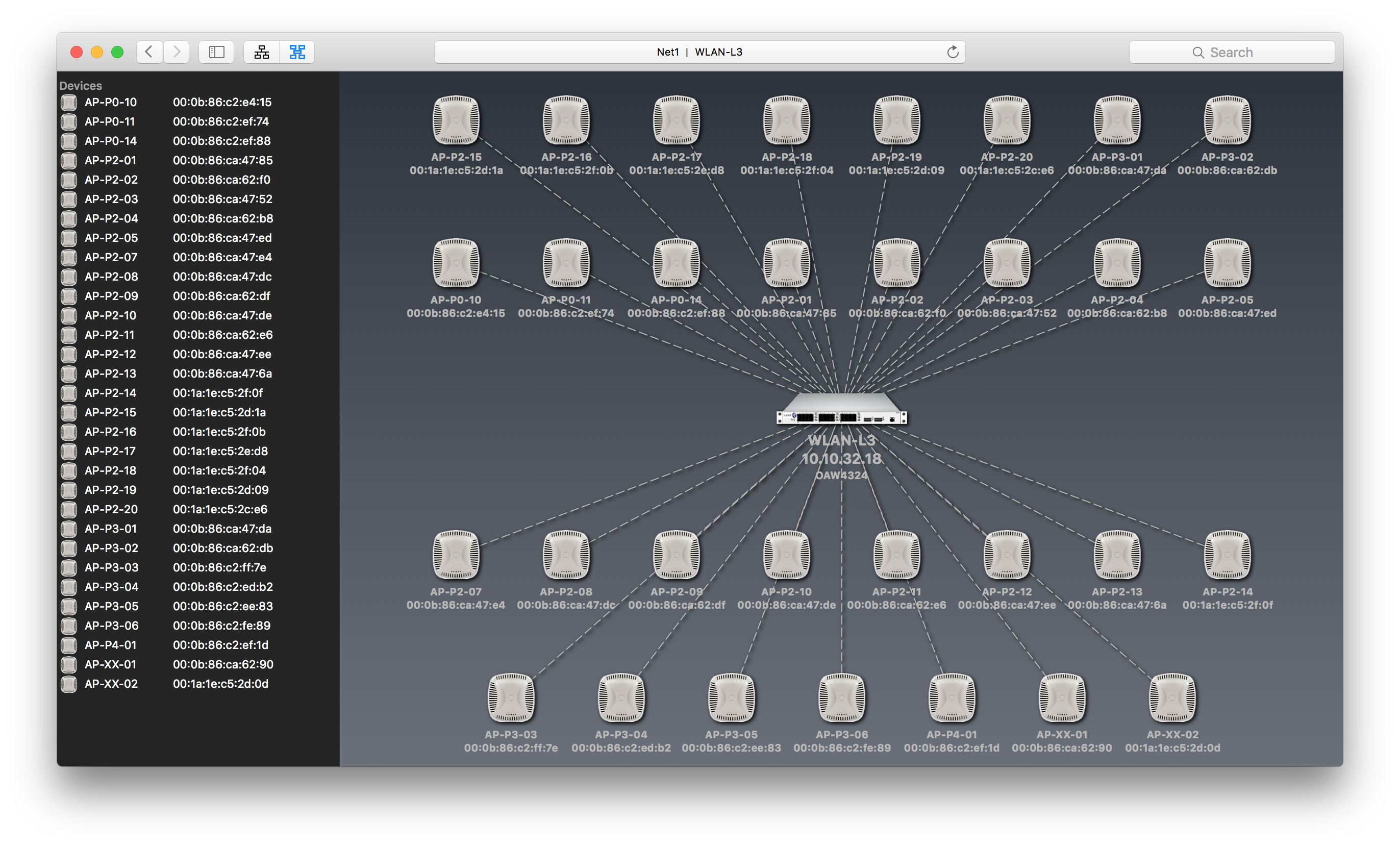
Task: Click the Net1 | WLAN-L3 address bar
Action: click(x=699, y=52)
